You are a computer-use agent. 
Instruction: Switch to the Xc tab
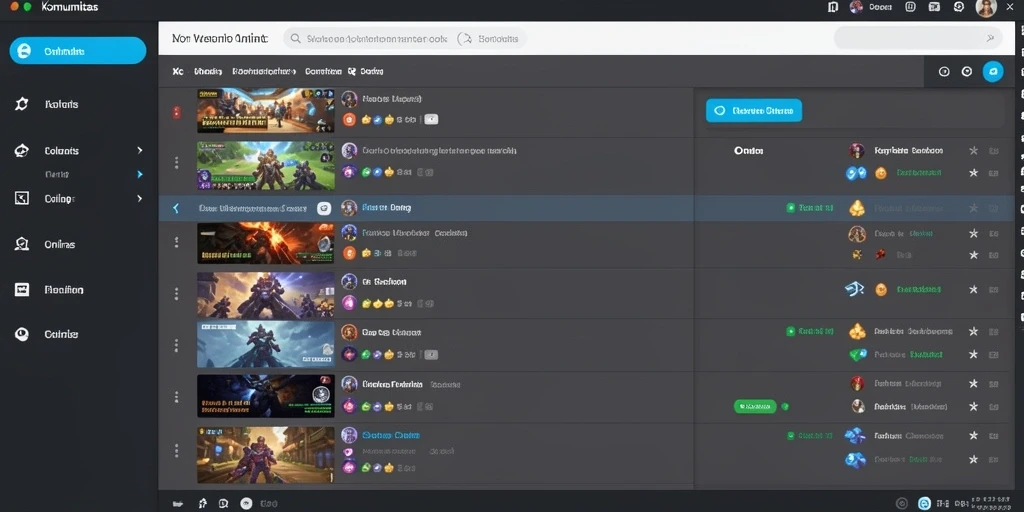click(178, 71)
